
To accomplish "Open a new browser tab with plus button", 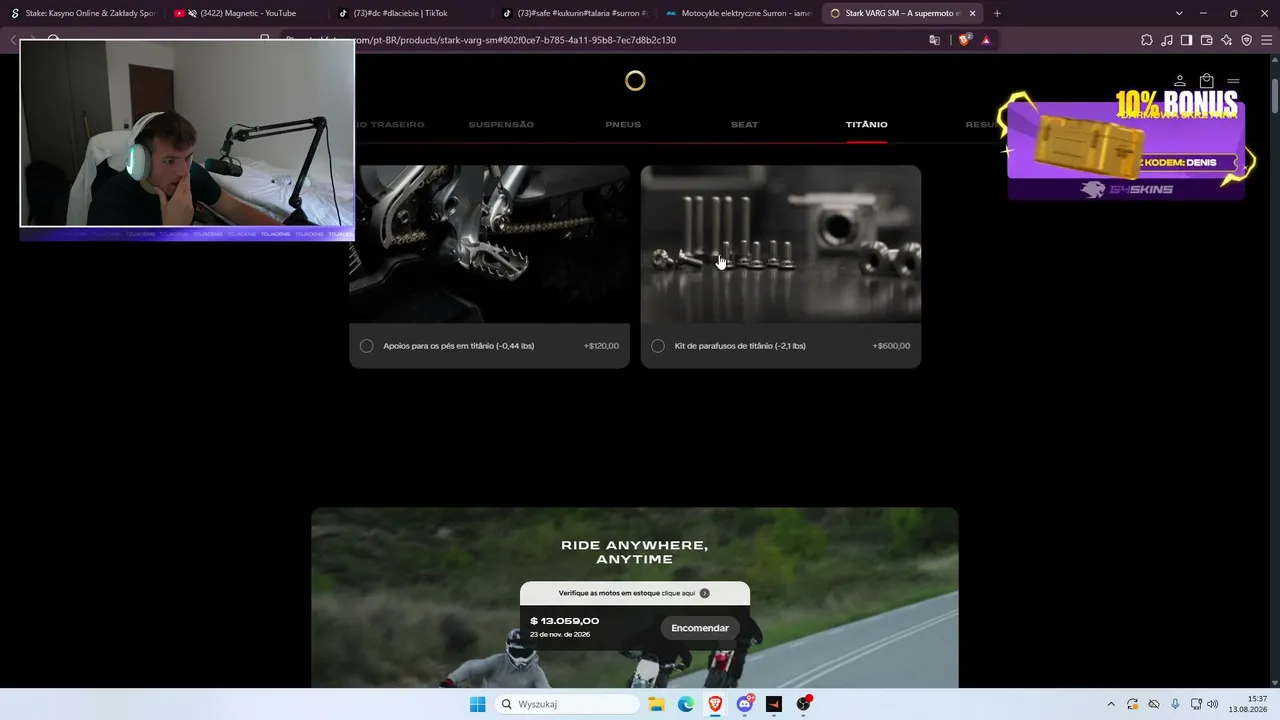I will click(x=997, y=13).
